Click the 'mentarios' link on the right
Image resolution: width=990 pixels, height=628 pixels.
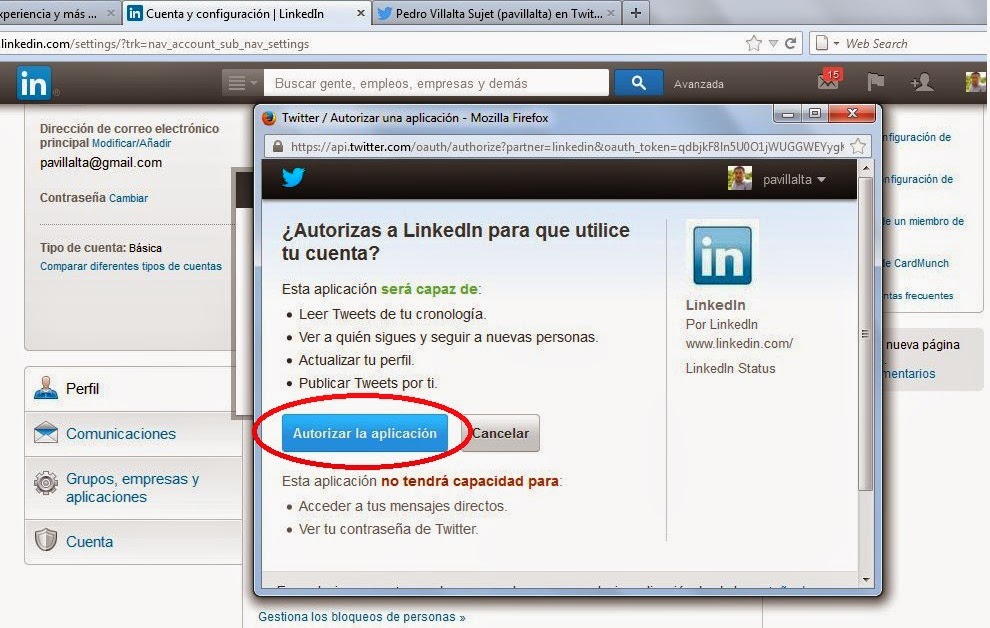[909, 374]
